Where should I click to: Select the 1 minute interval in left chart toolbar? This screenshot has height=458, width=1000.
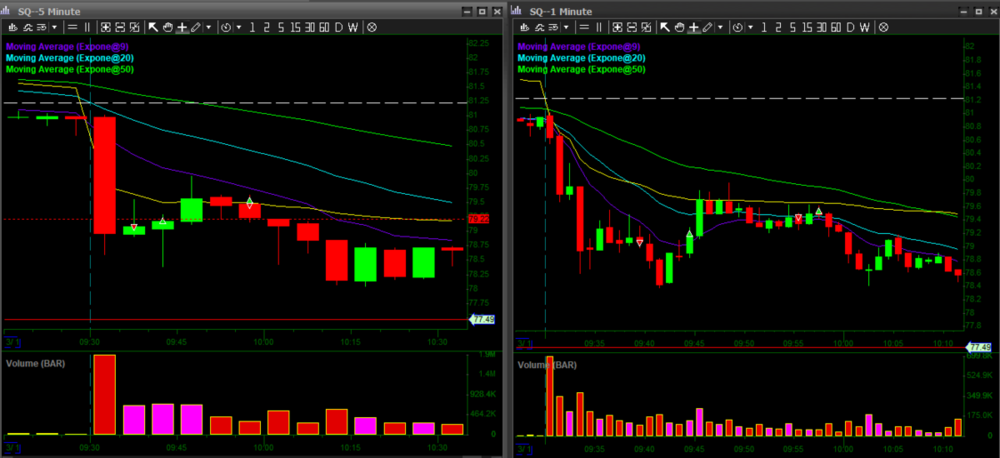(x=252, y=28)
